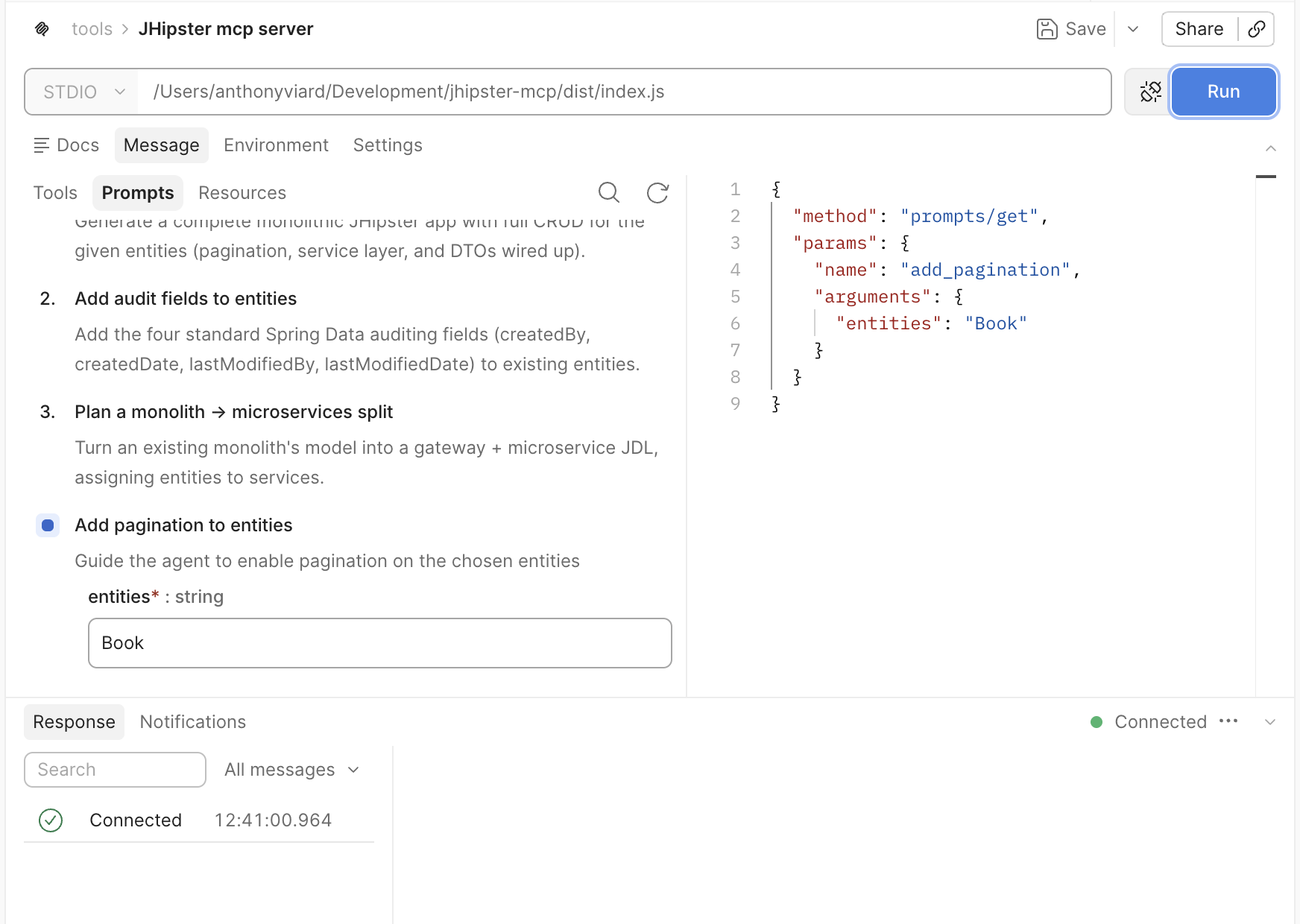Click the Save floppy disk icon
The width and height of the screenshot is (1300, 924).
[x=1047, y=29]
